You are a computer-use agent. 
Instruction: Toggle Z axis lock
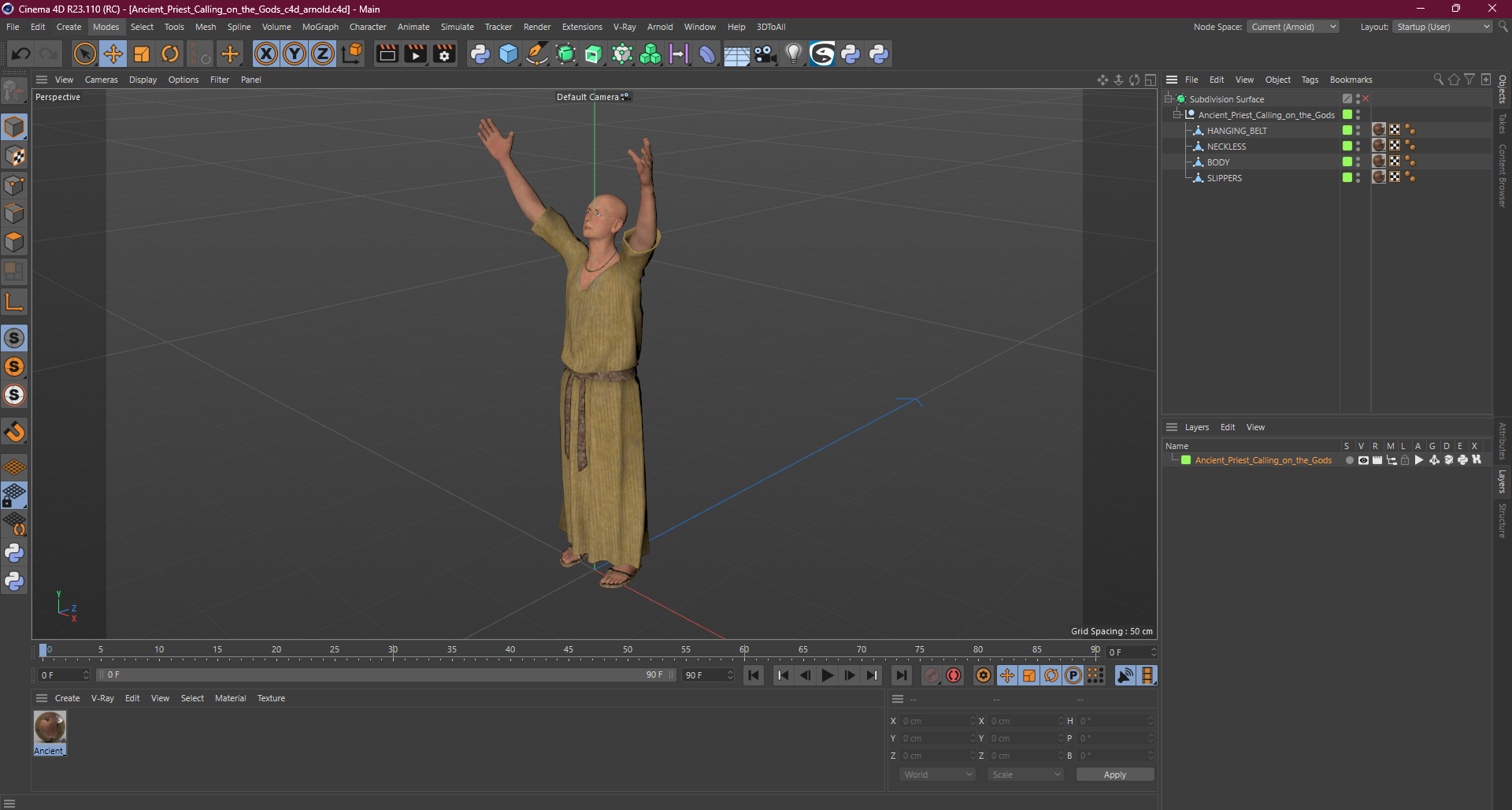click(323, 54)
